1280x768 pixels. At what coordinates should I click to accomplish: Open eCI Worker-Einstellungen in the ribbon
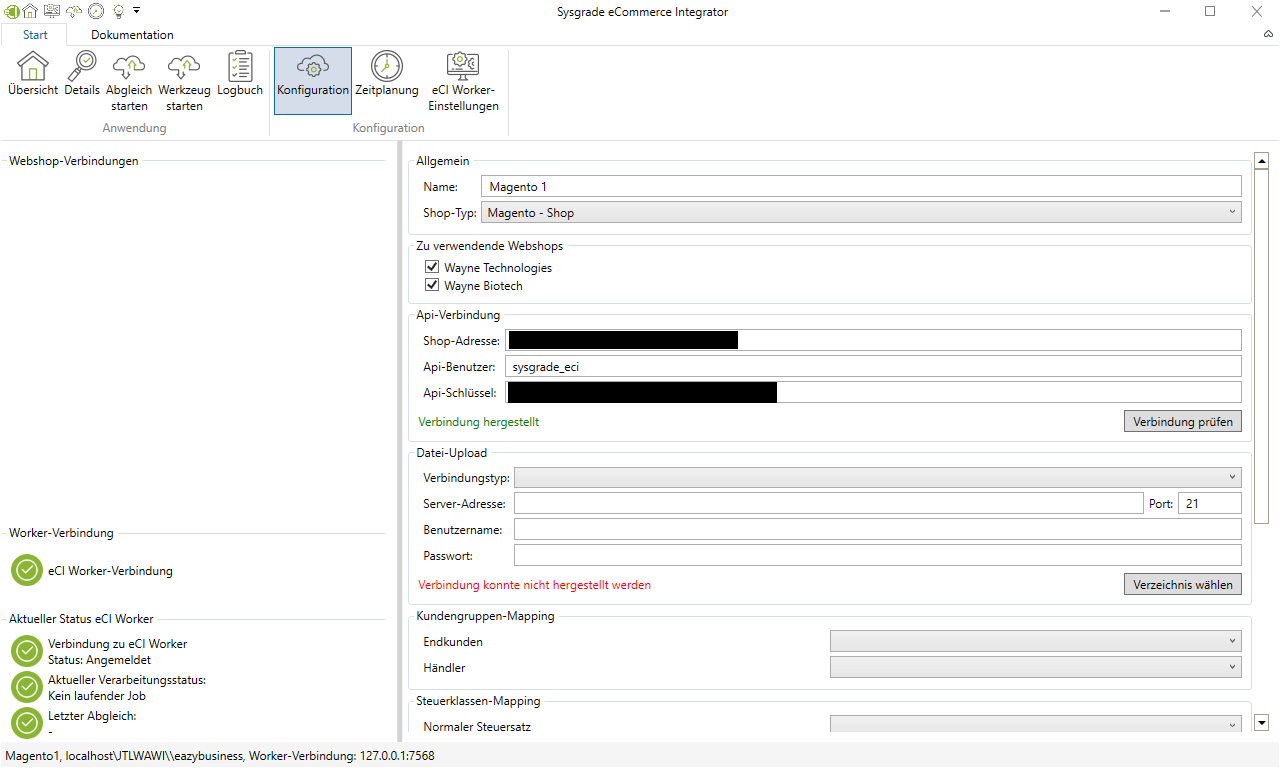point(463,82)
